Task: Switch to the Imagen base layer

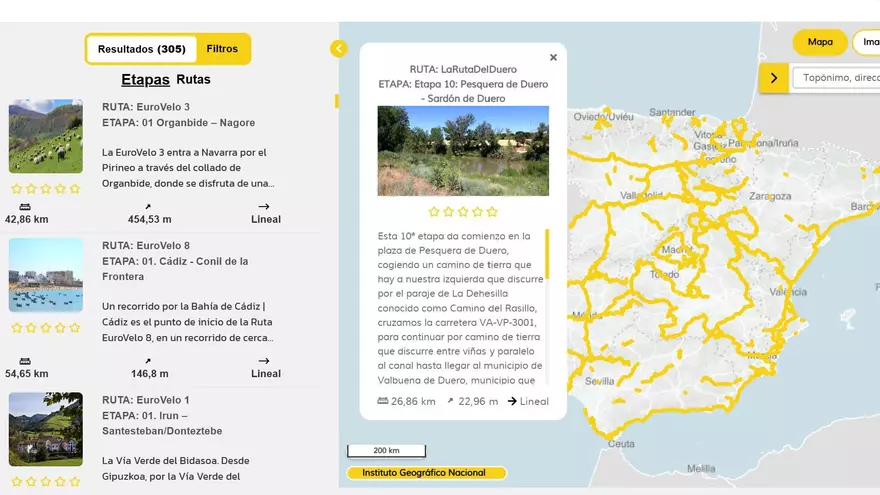Action: tap(867, 42)
